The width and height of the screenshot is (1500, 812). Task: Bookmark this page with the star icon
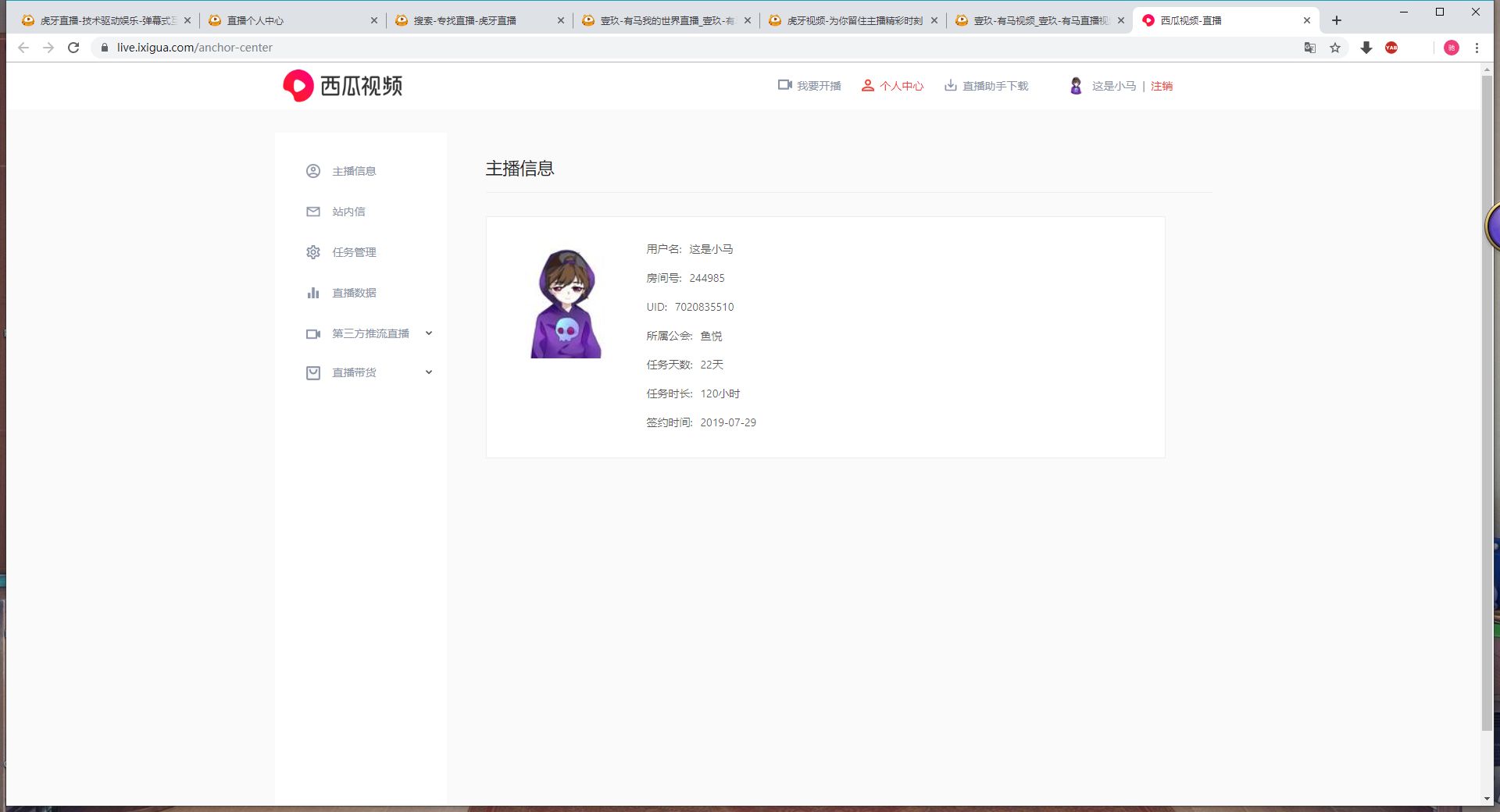click(1335, 48)
